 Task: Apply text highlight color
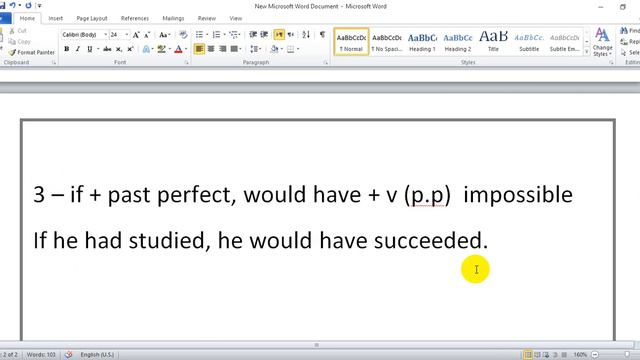tap(162, 49)
